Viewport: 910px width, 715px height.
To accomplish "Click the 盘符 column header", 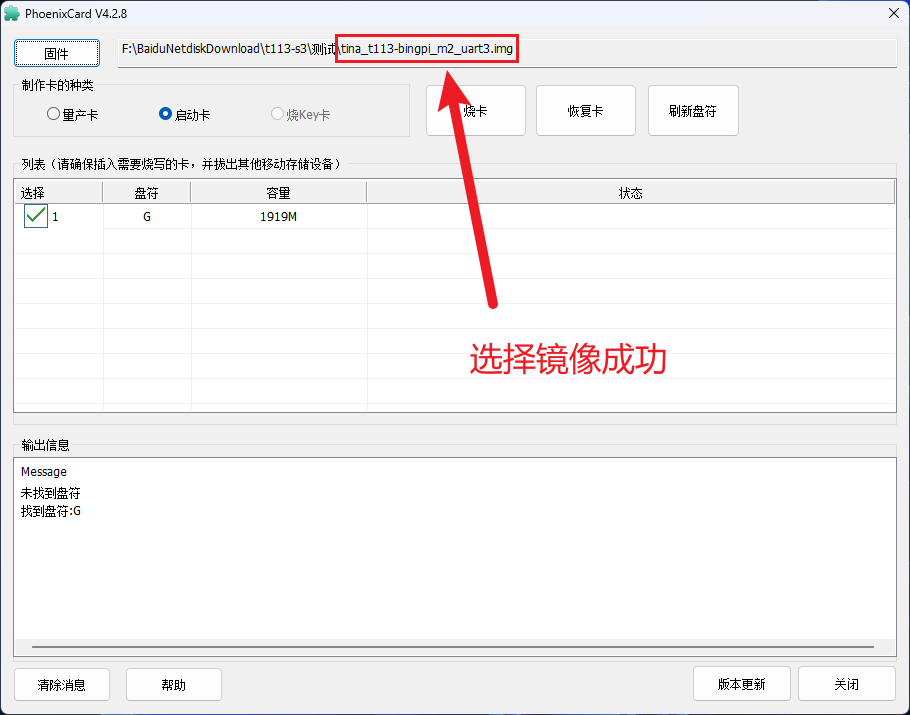I will point(147,192).
